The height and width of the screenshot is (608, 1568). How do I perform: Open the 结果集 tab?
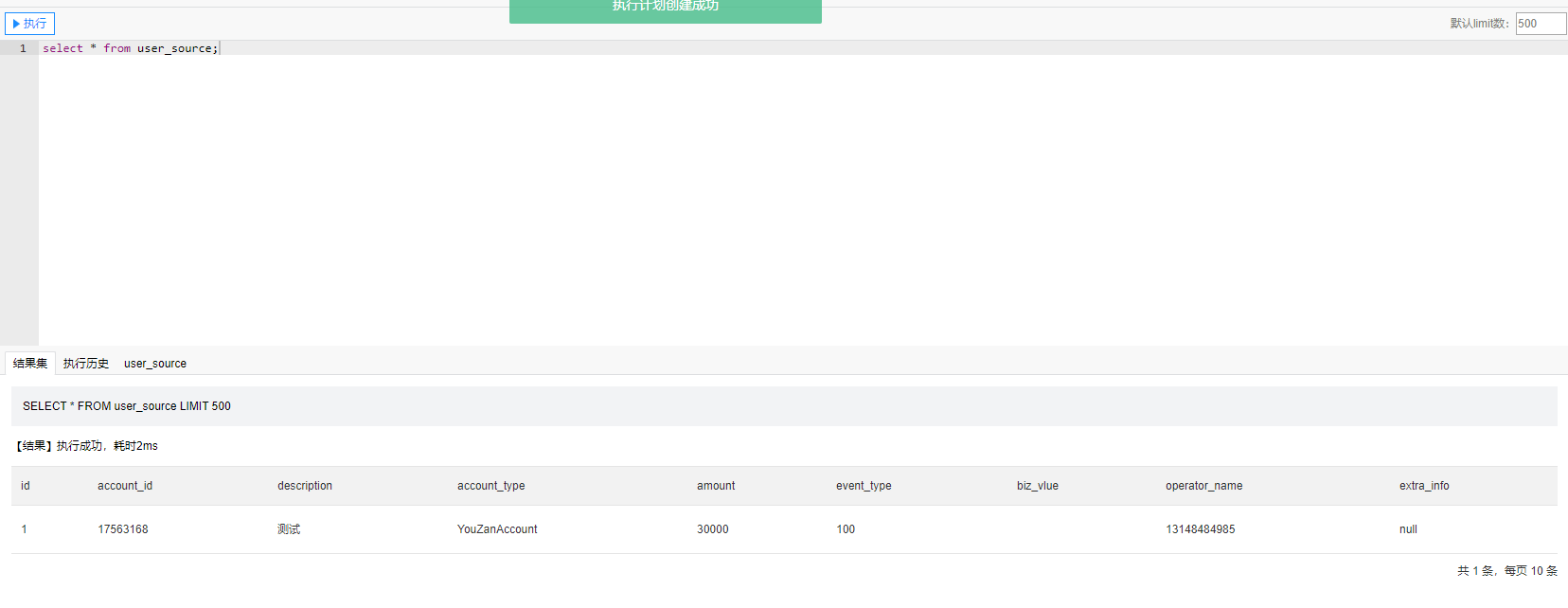tap(30, 364)
